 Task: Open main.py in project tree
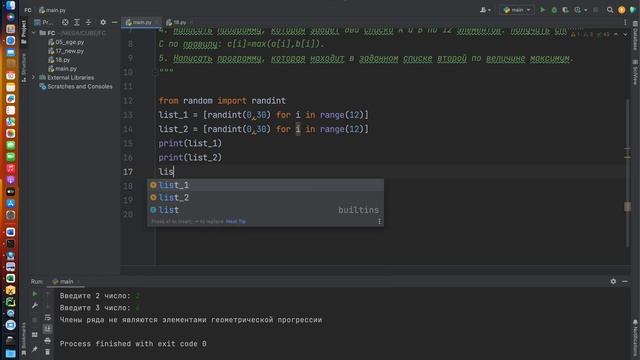[x=62, y=69]
